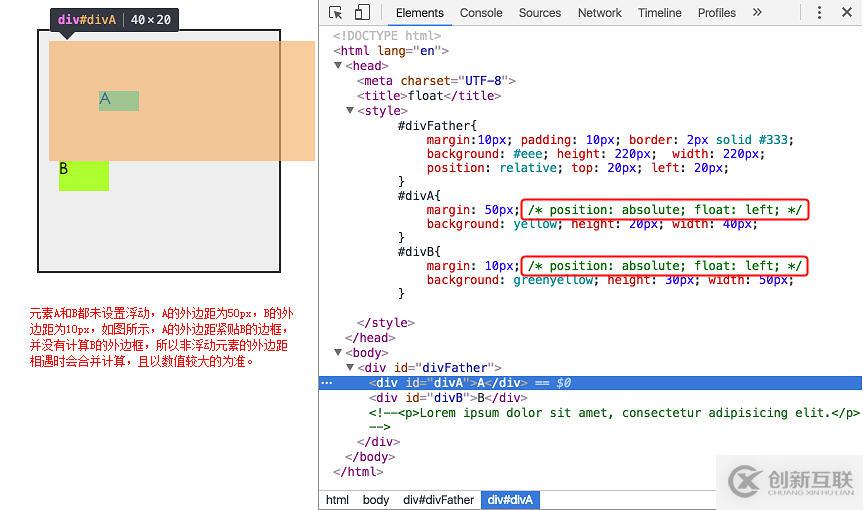Open the ellipsis actions on selected divA row
This screenshot has height=510, width=863.
tap(326, 383)
